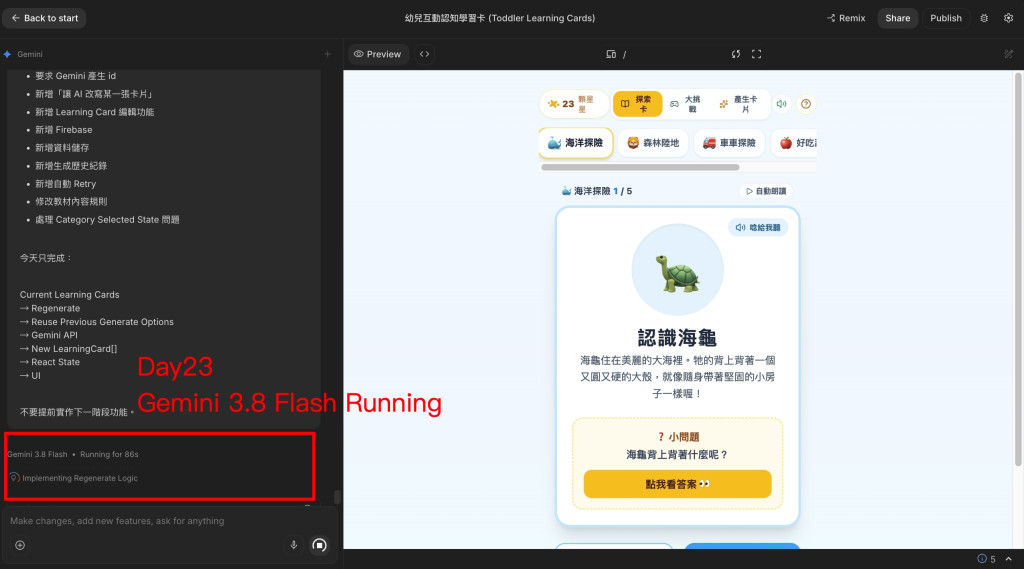Toggle the app sound speaker icon
The image size is (1024, 569).
[x=782, y=104]
